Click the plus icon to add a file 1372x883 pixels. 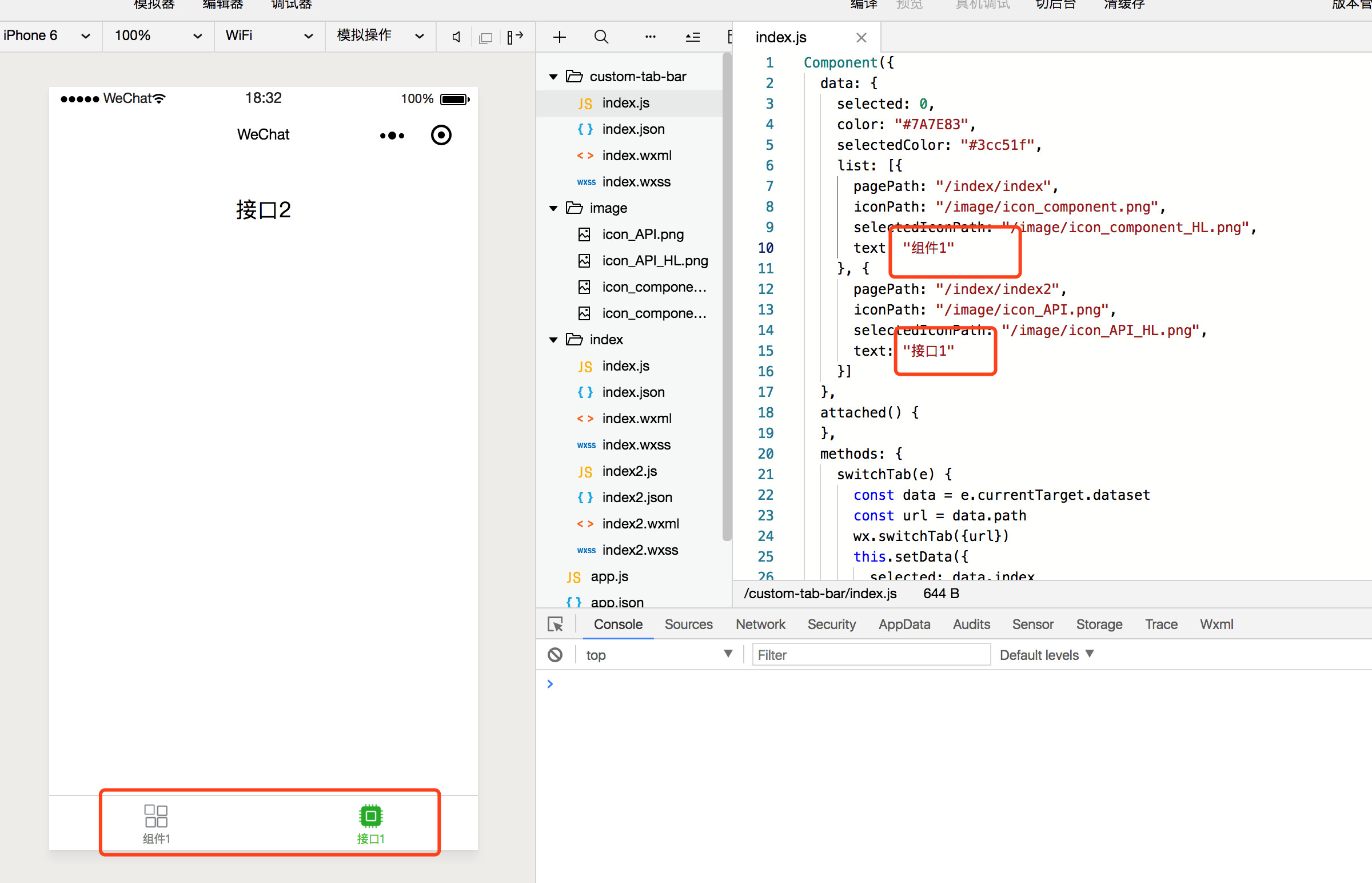pos(559,37)
